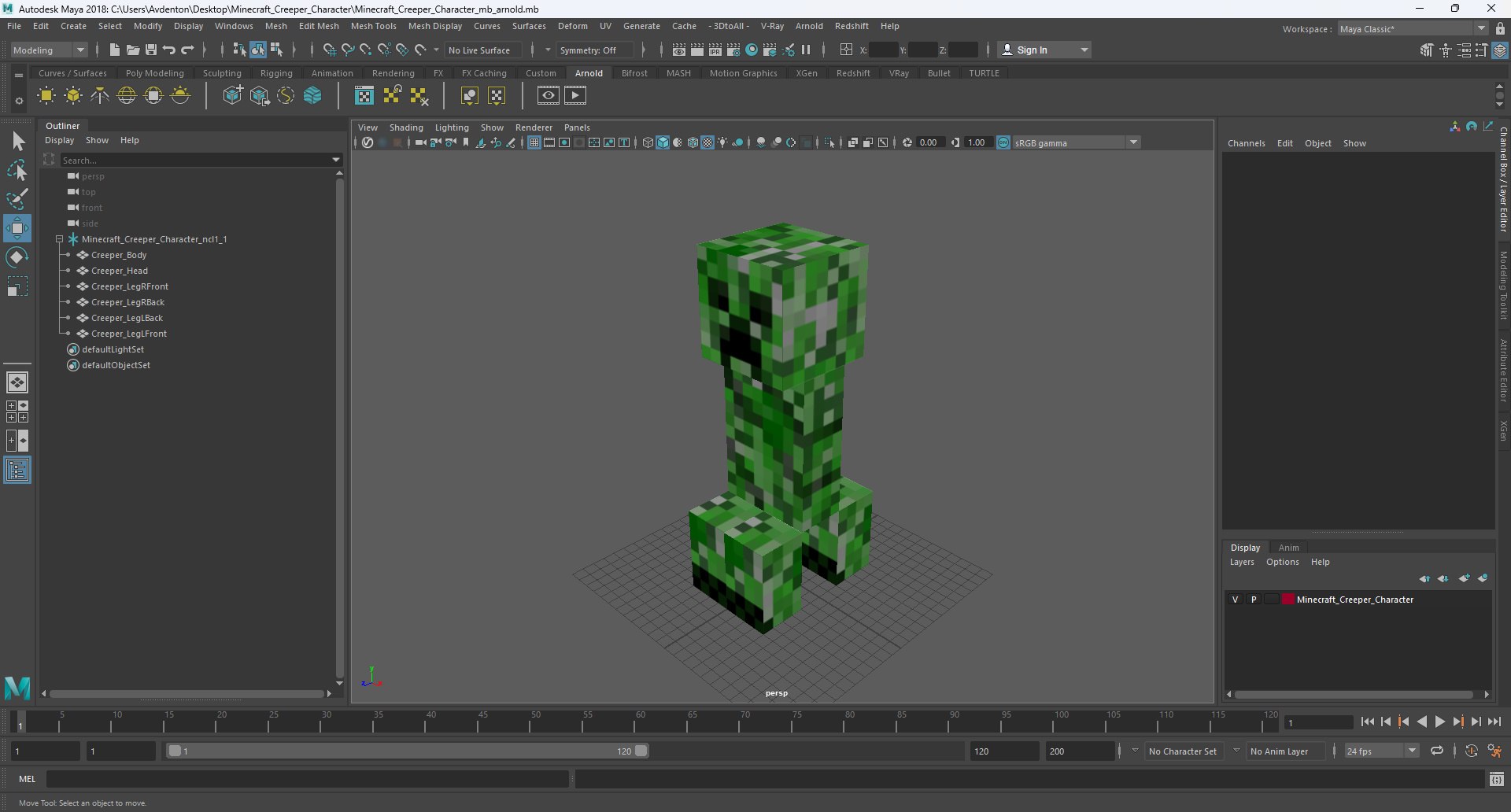
Task: Start IPR render icon
Action: coord(715,50)
